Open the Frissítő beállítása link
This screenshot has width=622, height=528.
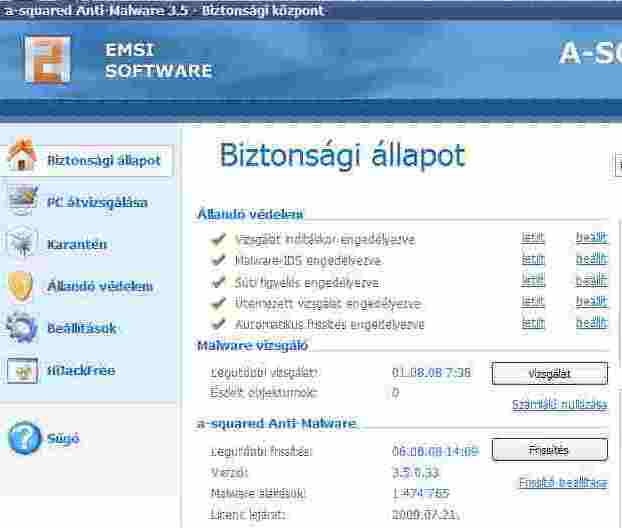(562, 482)
